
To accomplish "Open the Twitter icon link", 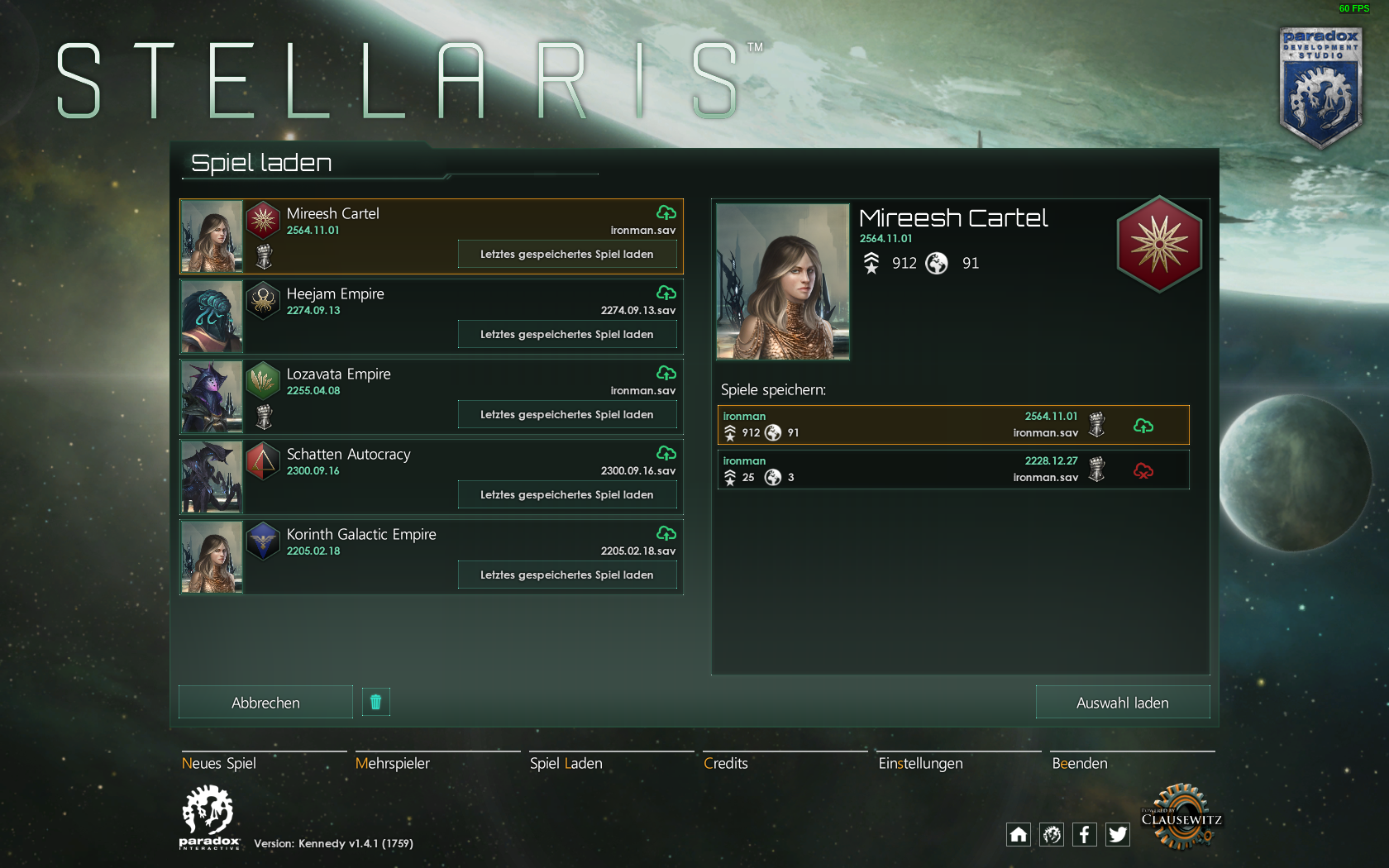I will pos(1118,834).
